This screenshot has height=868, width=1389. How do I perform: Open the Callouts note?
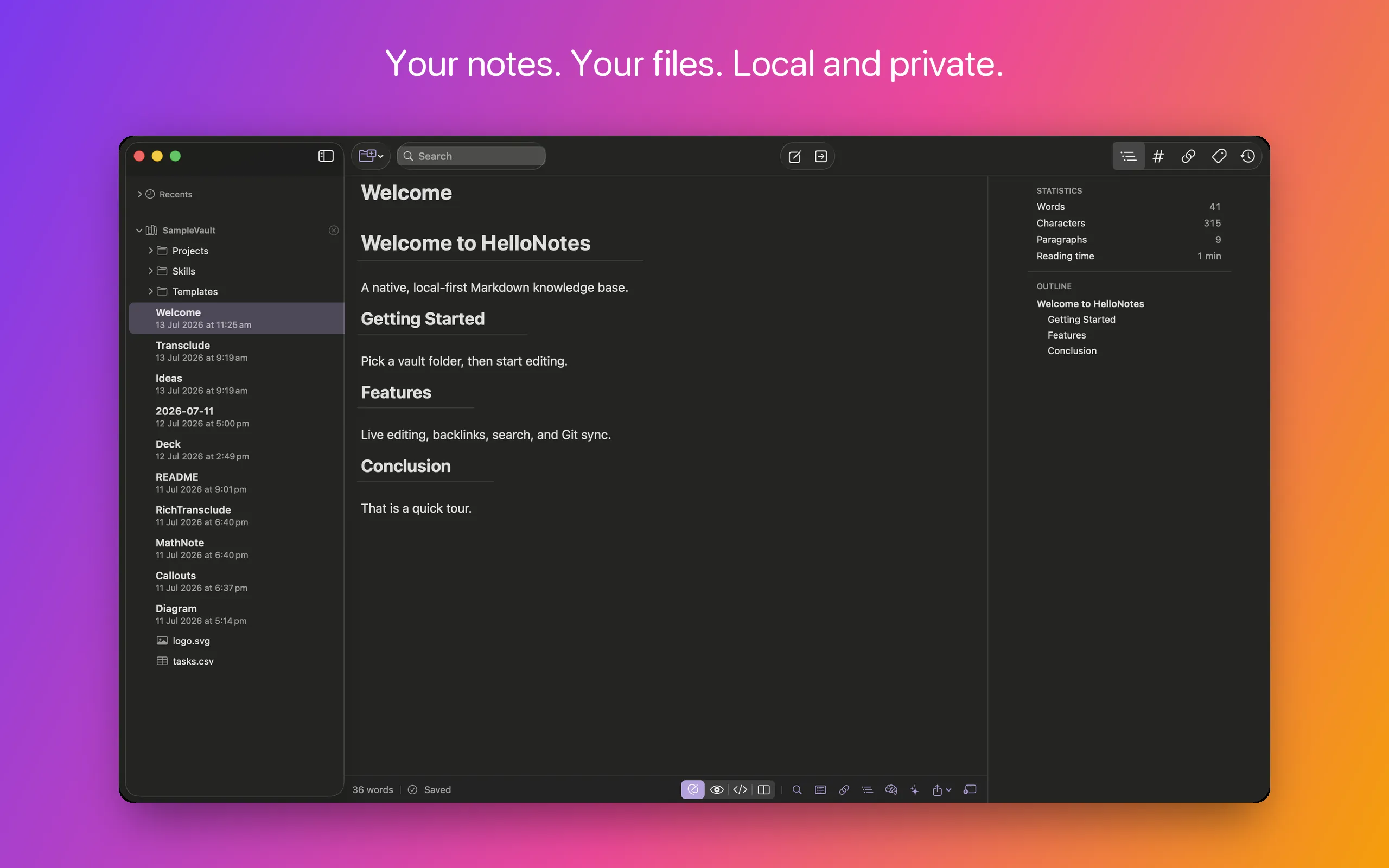coord(237,581)
